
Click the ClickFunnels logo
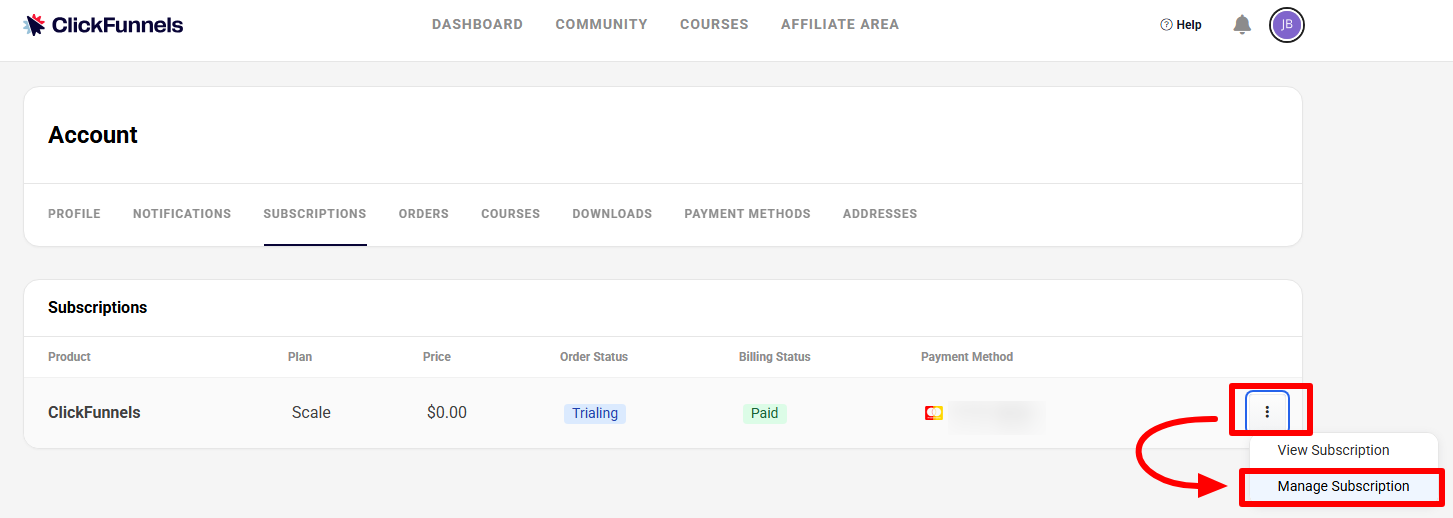pyautogui.click(x=103, y=25)
